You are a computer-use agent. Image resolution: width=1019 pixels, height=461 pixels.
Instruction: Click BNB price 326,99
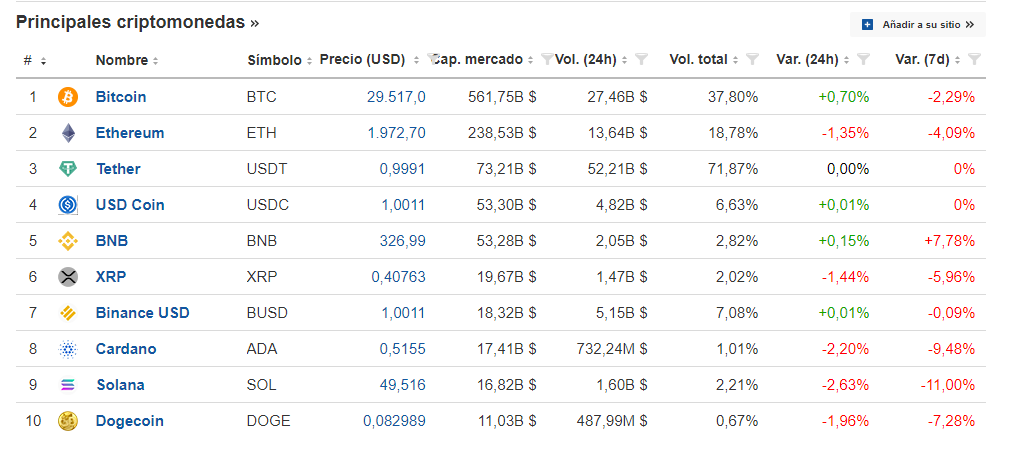(x=403, y=241)
